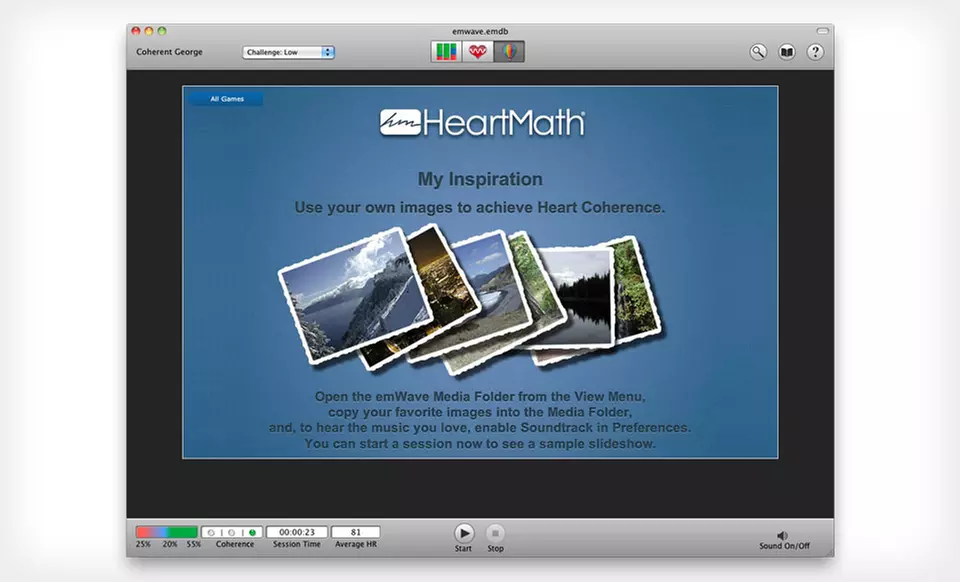Click the Coherent George user name
The image size is (960, 582).
[x=168, y=51]
